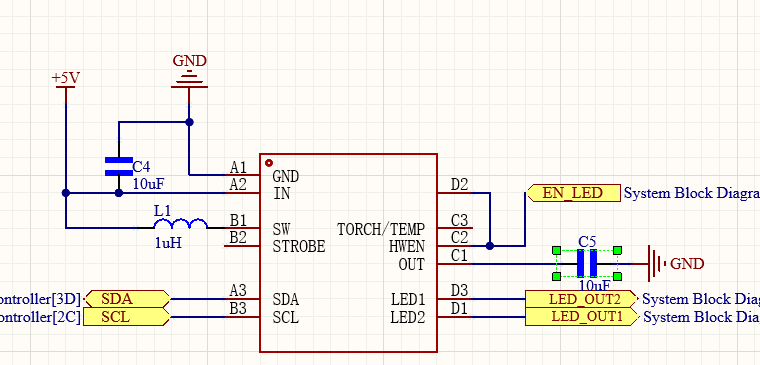Select the C4 capacitor symbol
The width and height of the screenshot is (760, 365).
click(x=119, y=167)
